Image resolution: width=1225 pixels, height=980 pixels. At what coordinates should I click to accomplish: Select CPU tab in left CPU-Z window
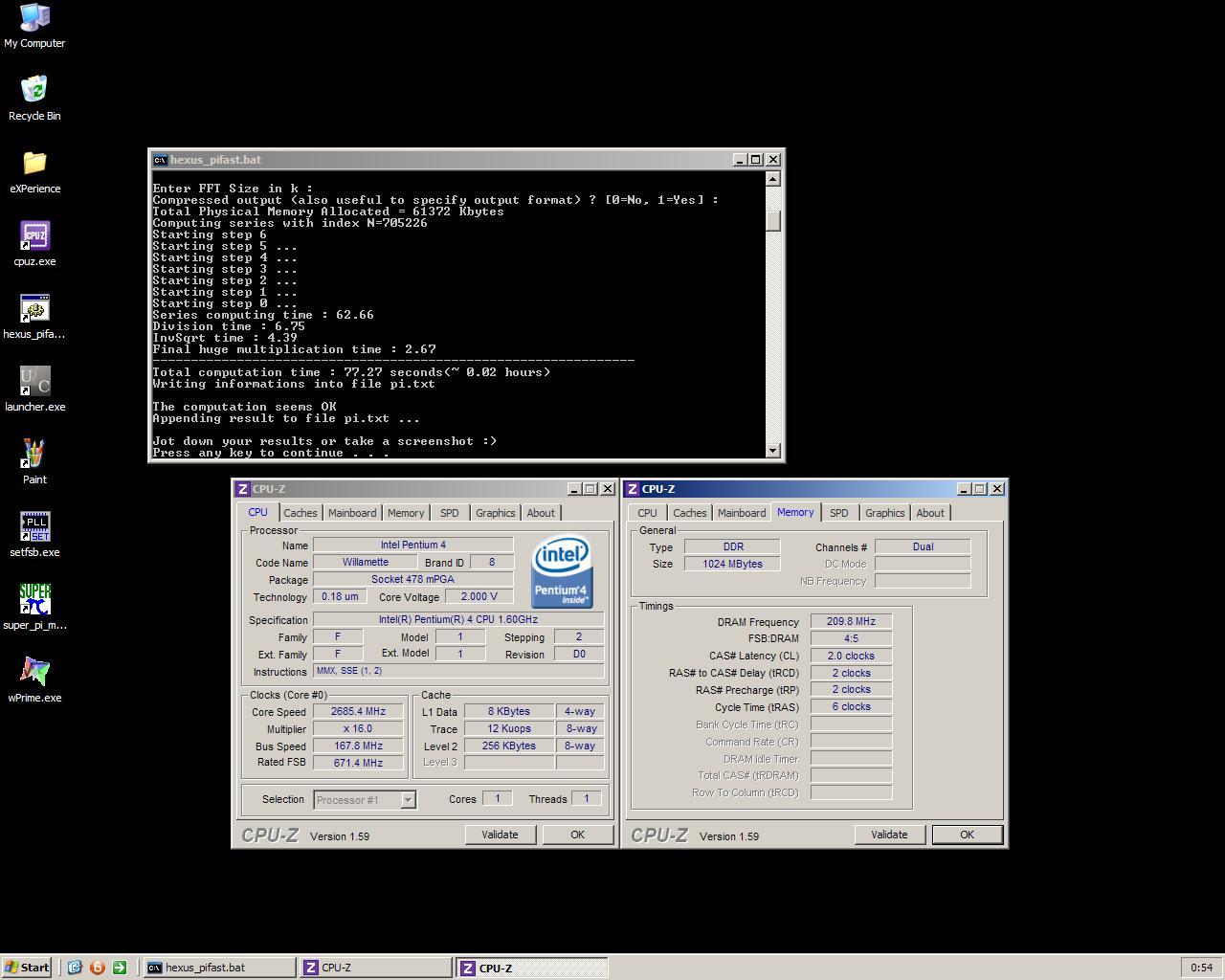pos(258,512)
